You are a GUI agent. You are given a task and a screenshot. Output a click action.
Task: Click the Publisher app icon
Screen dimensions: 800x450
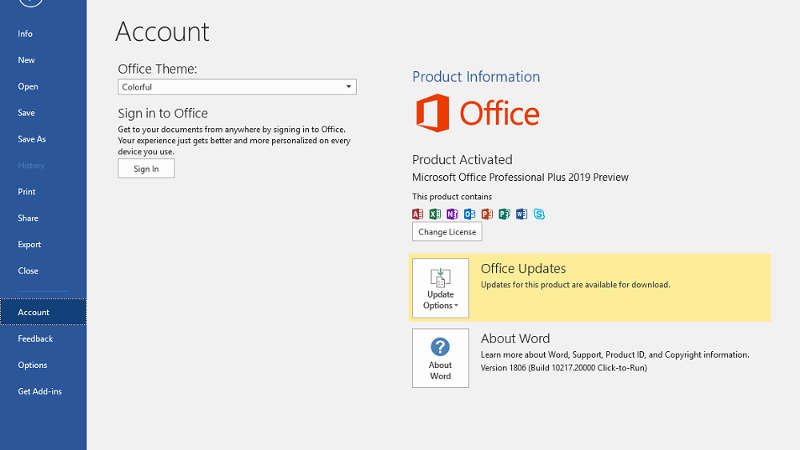[x=504, y=214]
